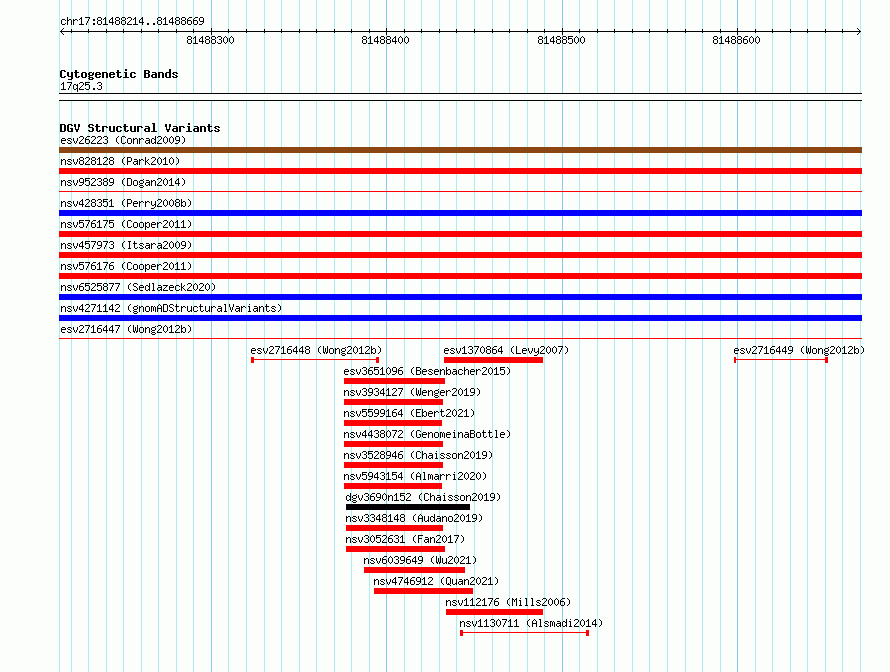Open nsv1130711 (Alsmadi2014) label
The width and height of the screenshot is (890, 672).
coord(531,623)
